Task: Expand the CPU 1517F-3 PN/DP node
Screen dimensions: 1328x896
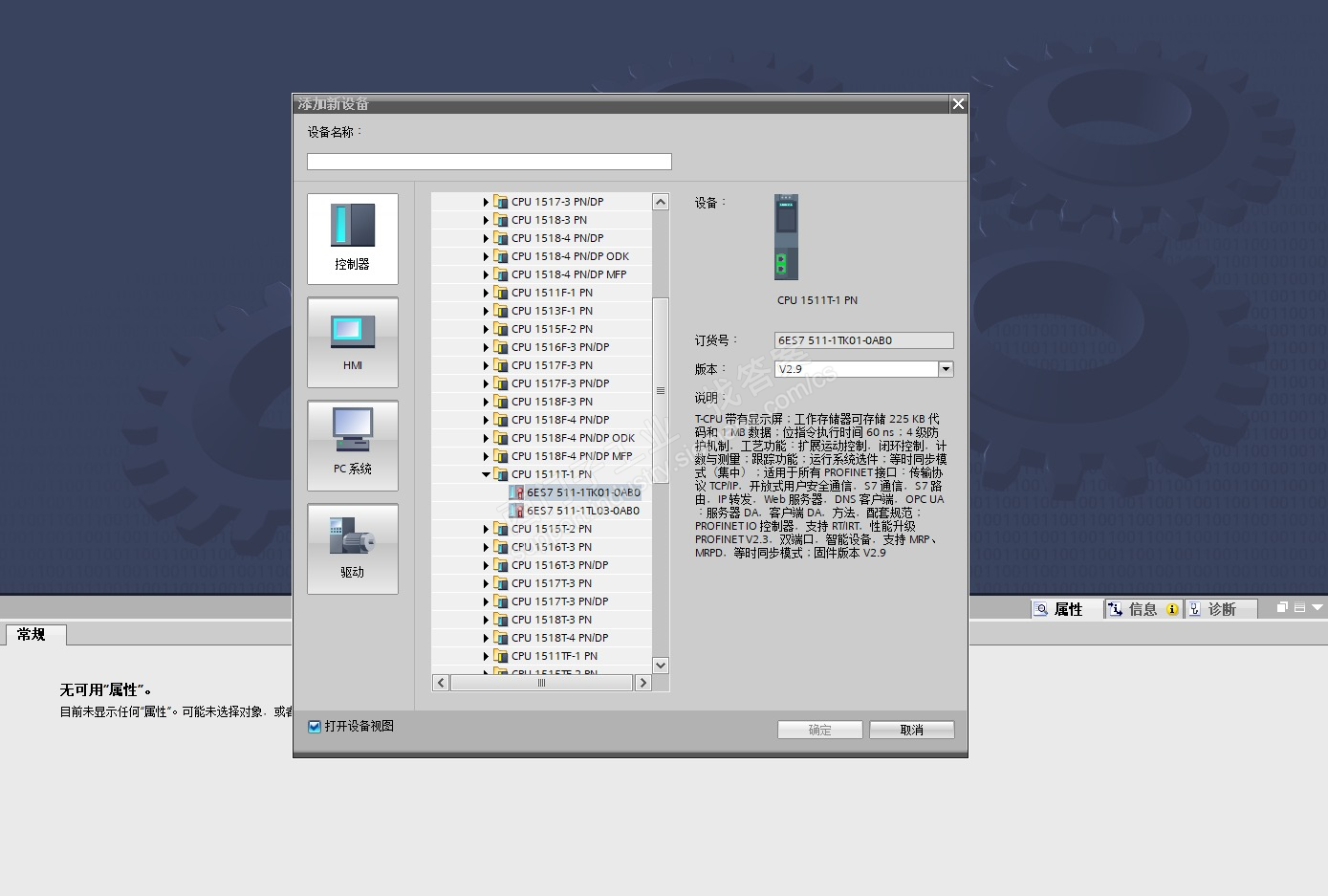Action: pos(486,383)
